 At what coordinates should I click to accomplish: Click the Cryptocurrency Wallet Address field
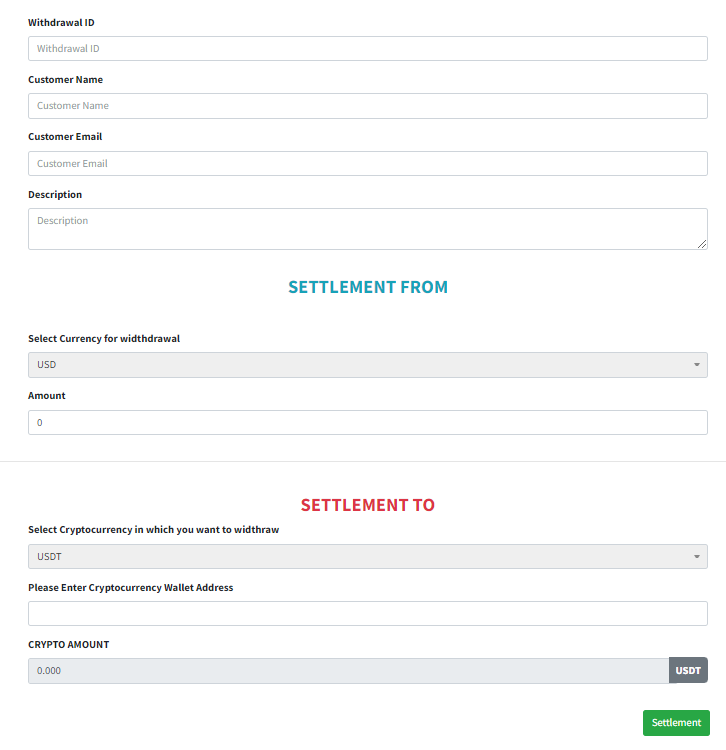pyautogui.click(x=367, y=613)
